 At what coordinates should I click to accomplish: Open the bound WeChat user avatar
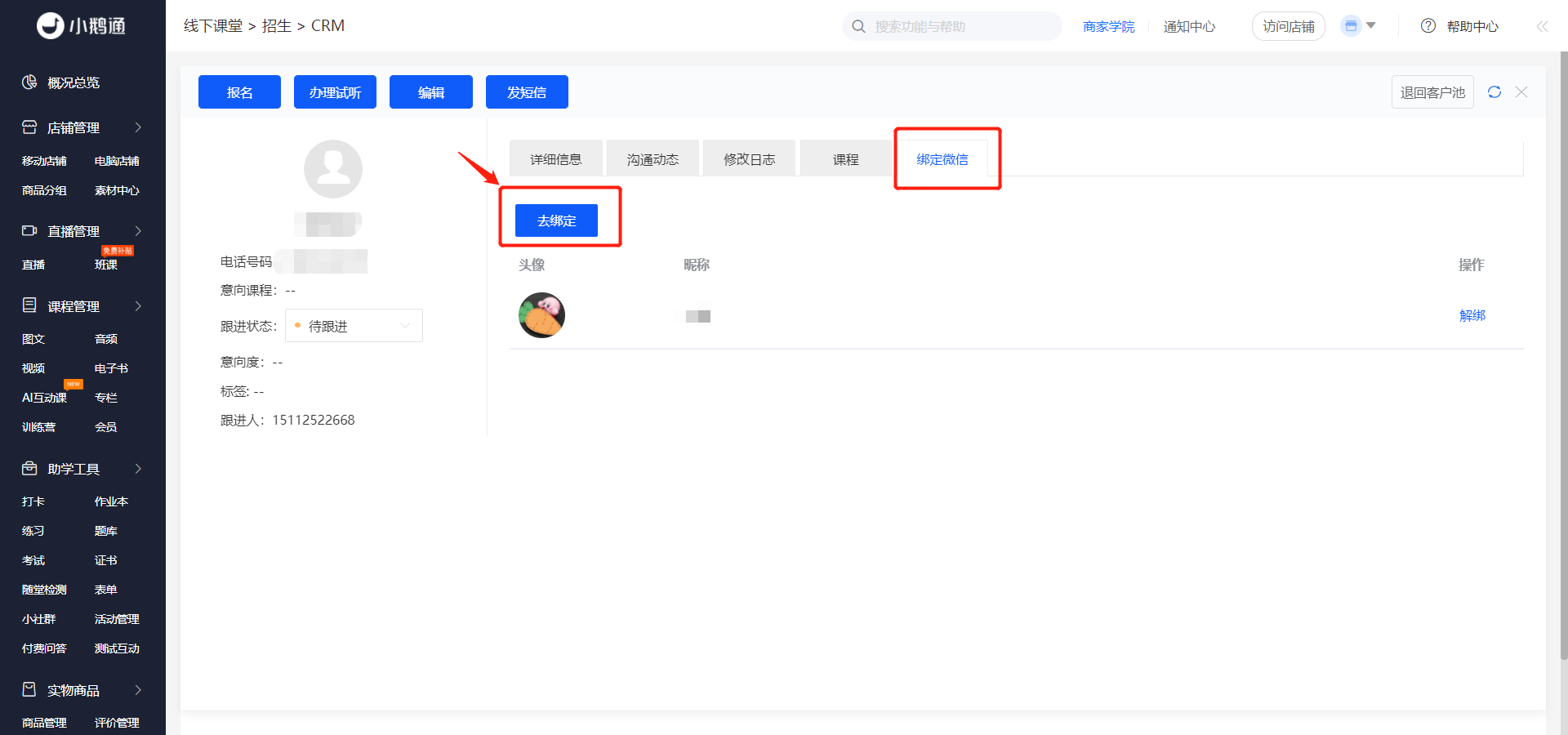click(x=541, y=315)
